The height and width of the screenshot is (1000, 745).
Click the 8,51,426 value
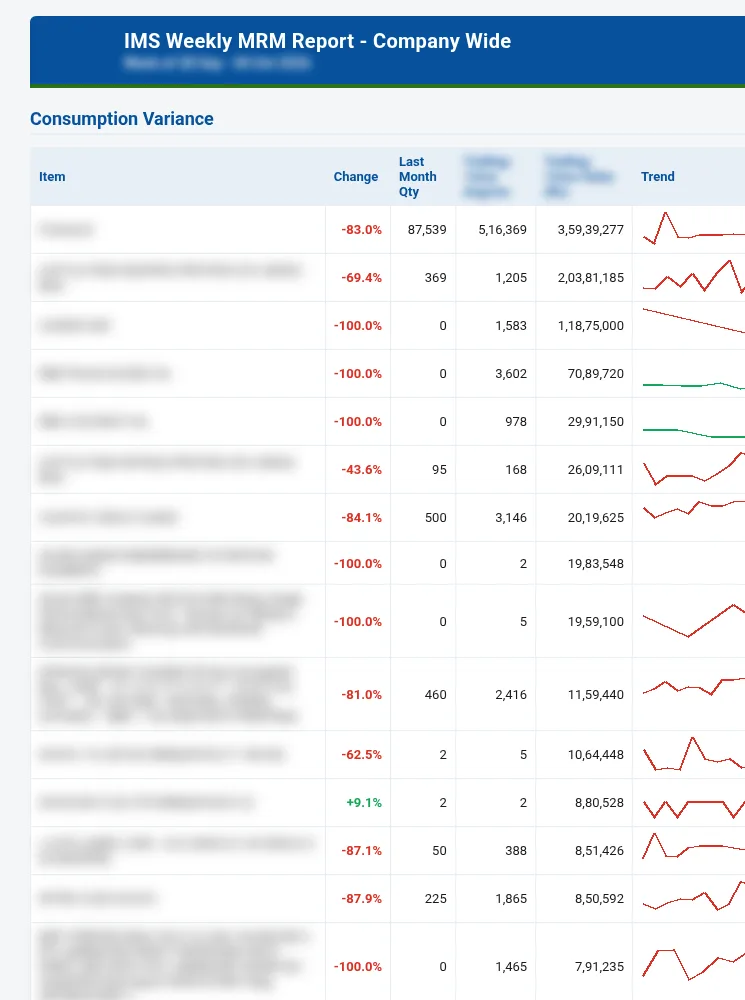[600, 850]
